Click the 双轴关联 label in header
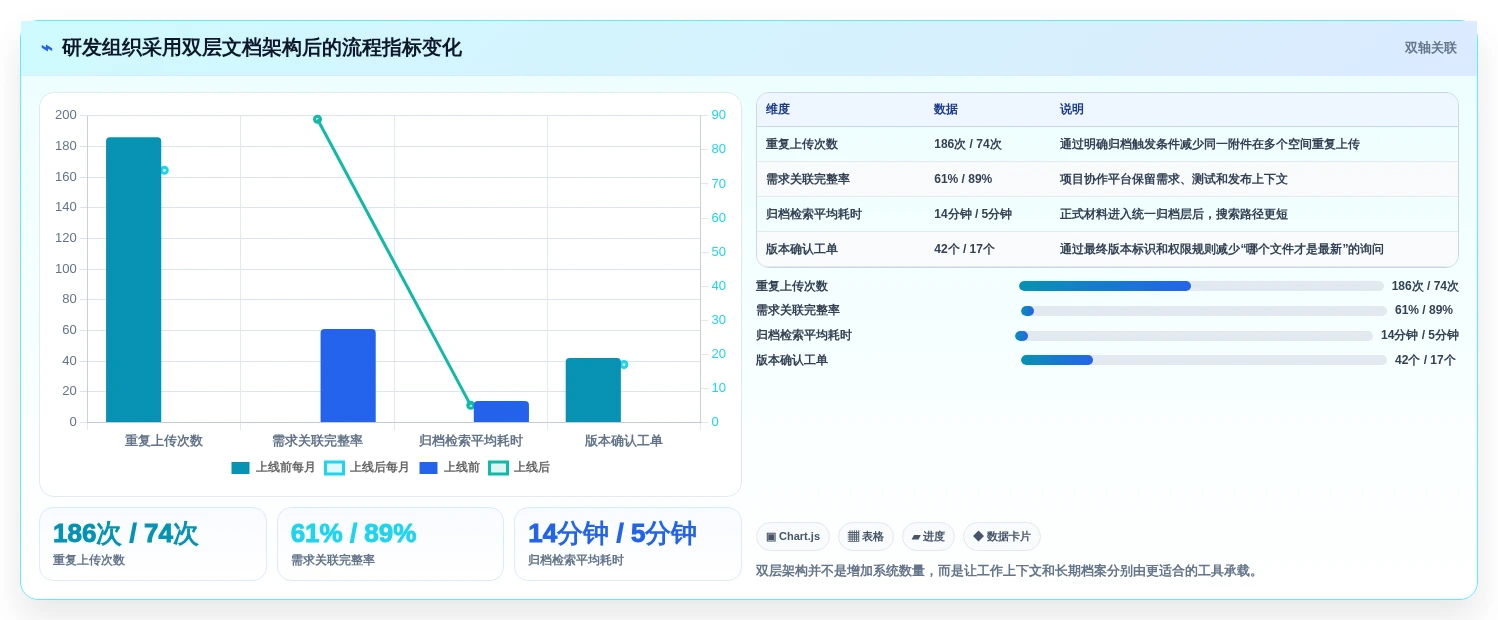 (1430, 48)
